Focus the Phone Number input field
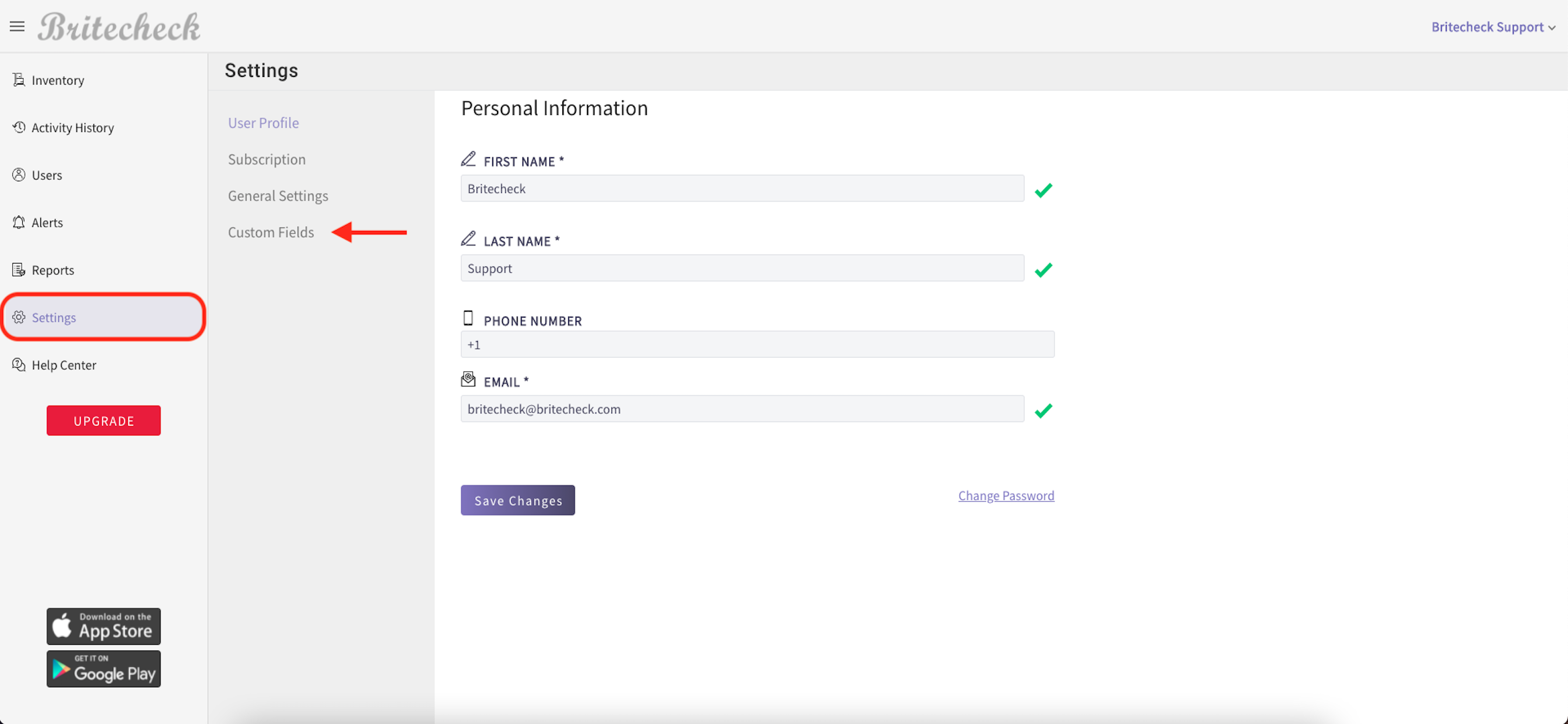Screen dimensions: 1568x724 [x=757, y=345]
